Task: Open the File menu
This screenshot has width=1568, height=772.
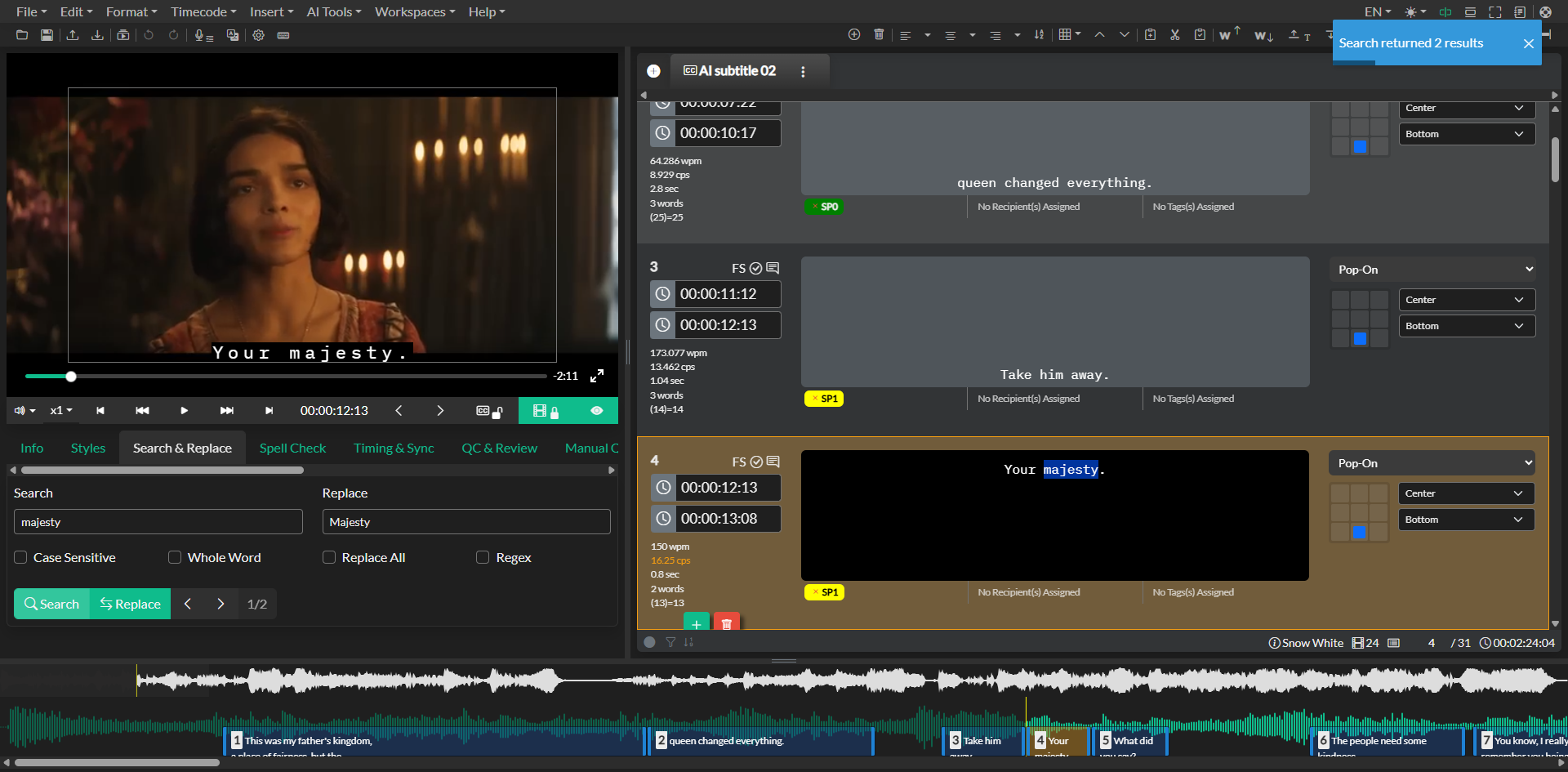Action: tap(31, 11)
